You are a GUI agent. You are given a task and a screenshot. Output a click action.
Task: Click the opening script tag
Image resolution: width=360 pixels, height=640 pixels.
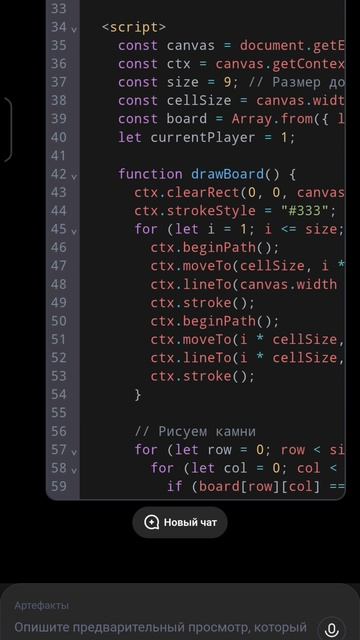[134, 27]
